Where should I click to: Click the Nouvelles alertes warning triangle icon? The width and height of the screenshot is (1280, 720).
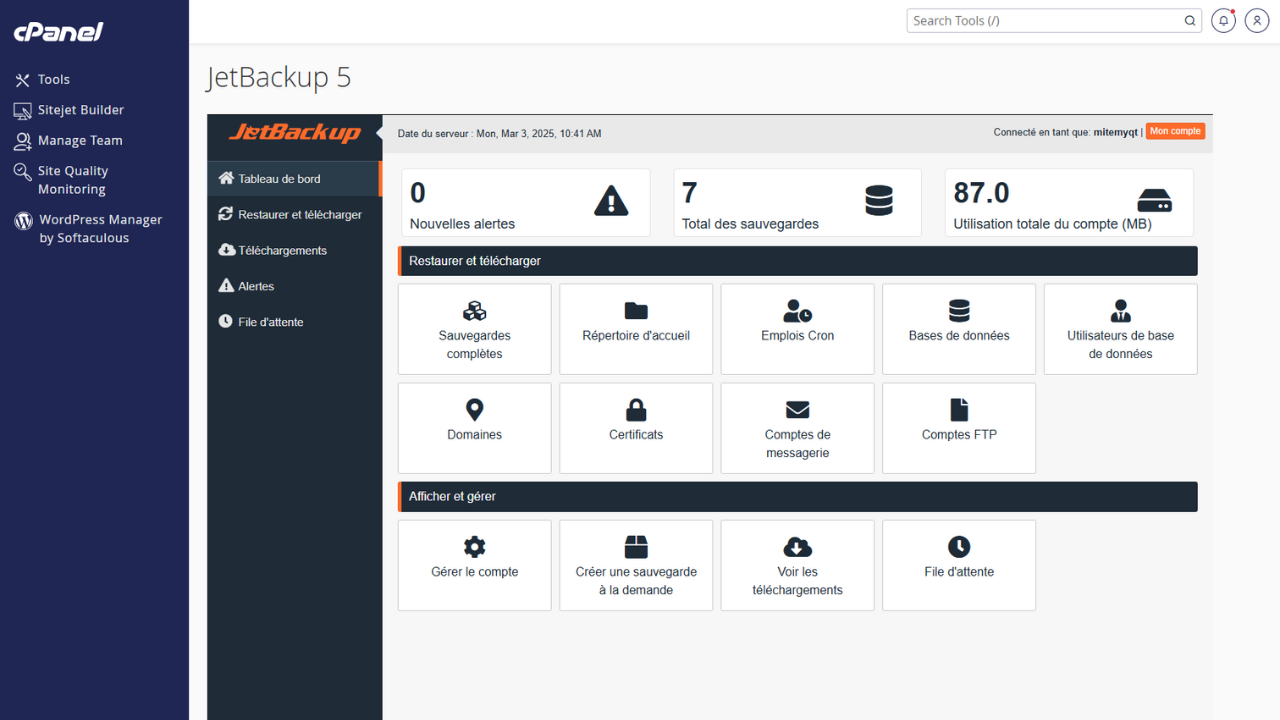pyautogui.click(x=611, y=201)
